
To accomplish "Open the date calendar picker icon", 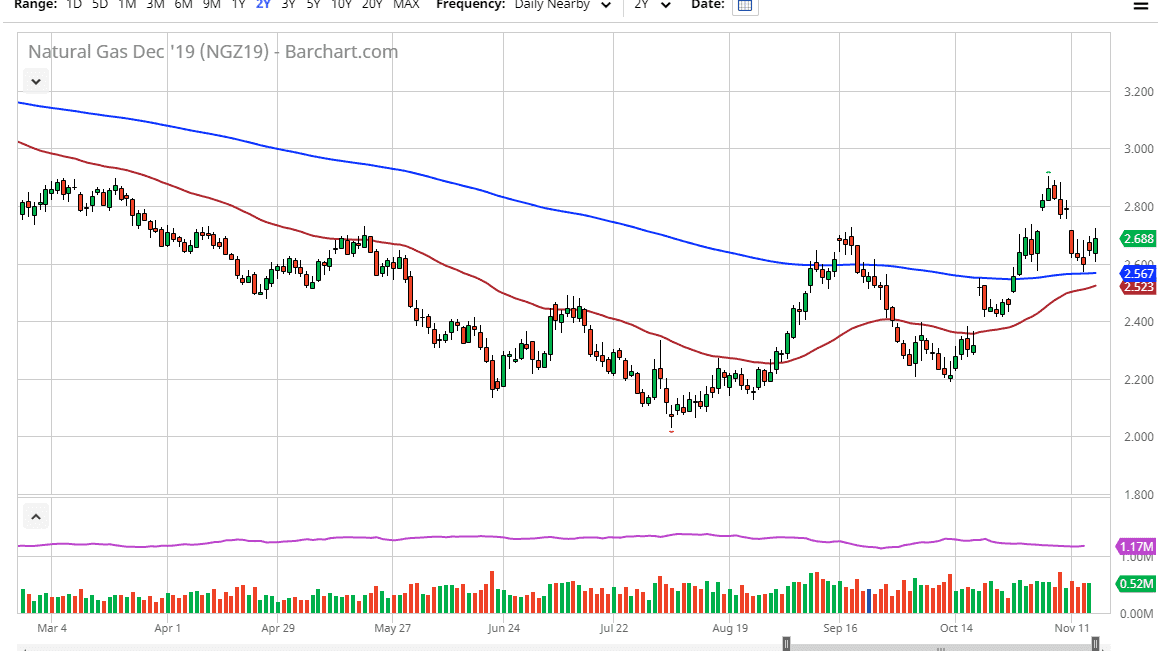I will pos(744,5).
